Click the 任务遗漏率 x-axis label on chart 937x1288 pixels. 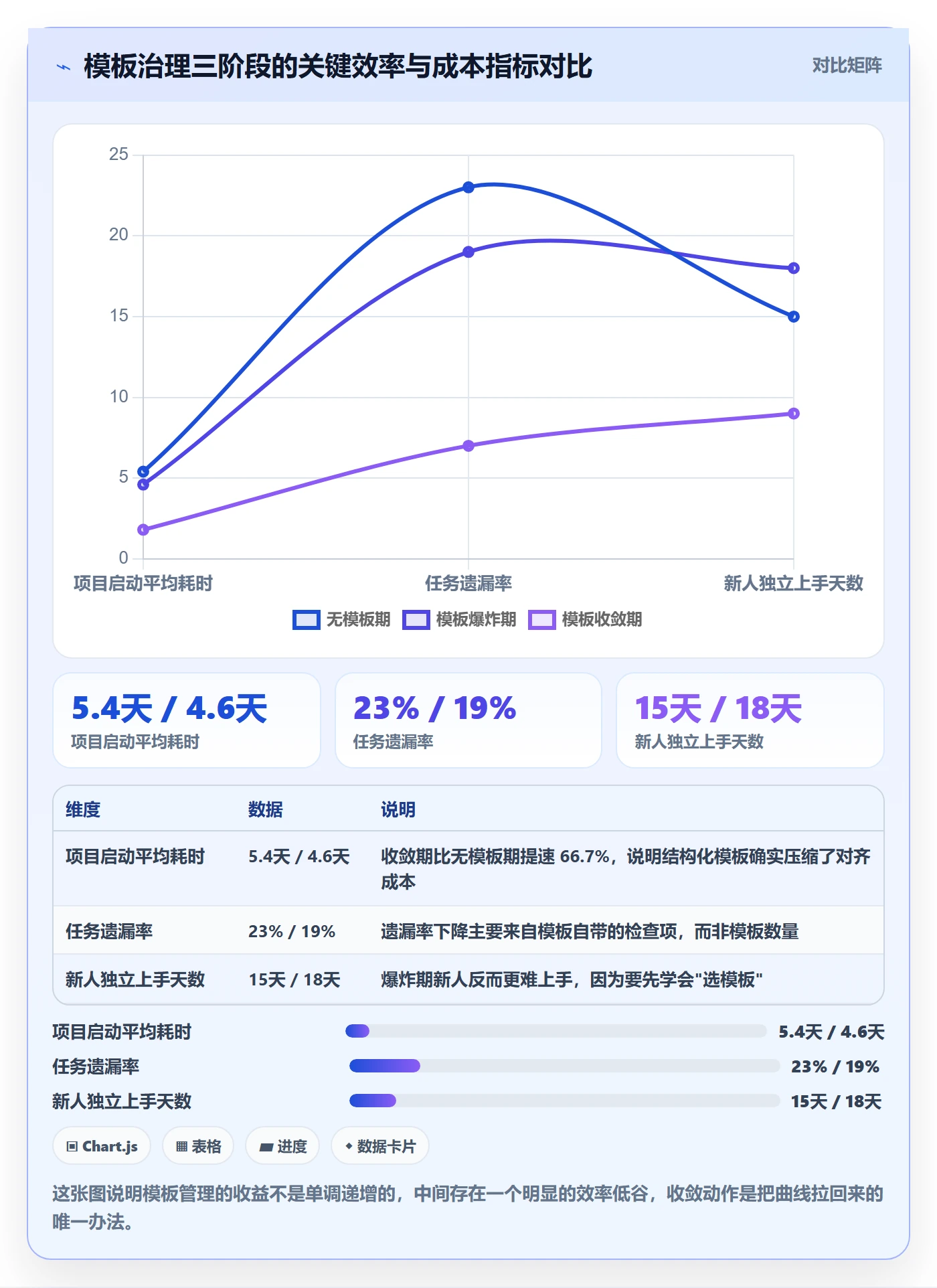468,583
